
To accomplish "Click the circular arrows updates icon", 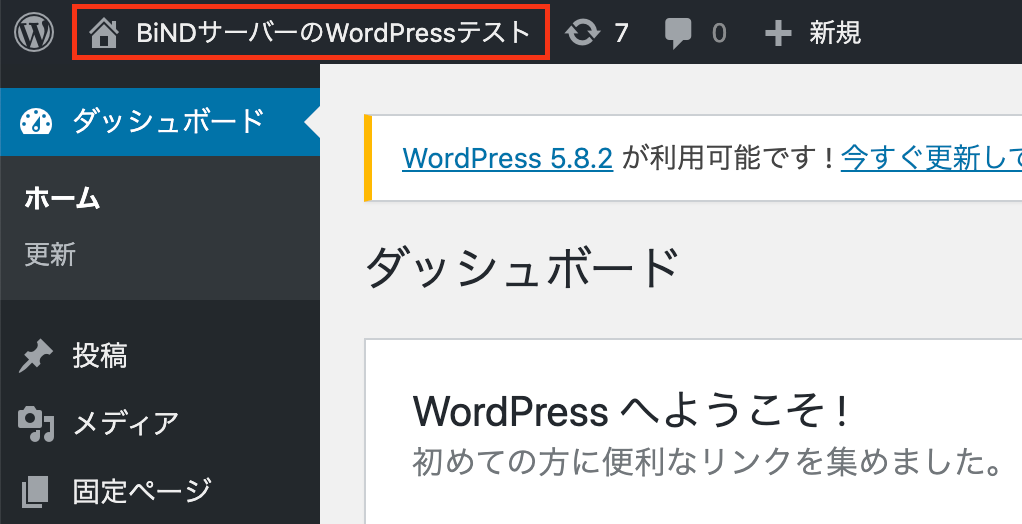I will pos(581,34).
